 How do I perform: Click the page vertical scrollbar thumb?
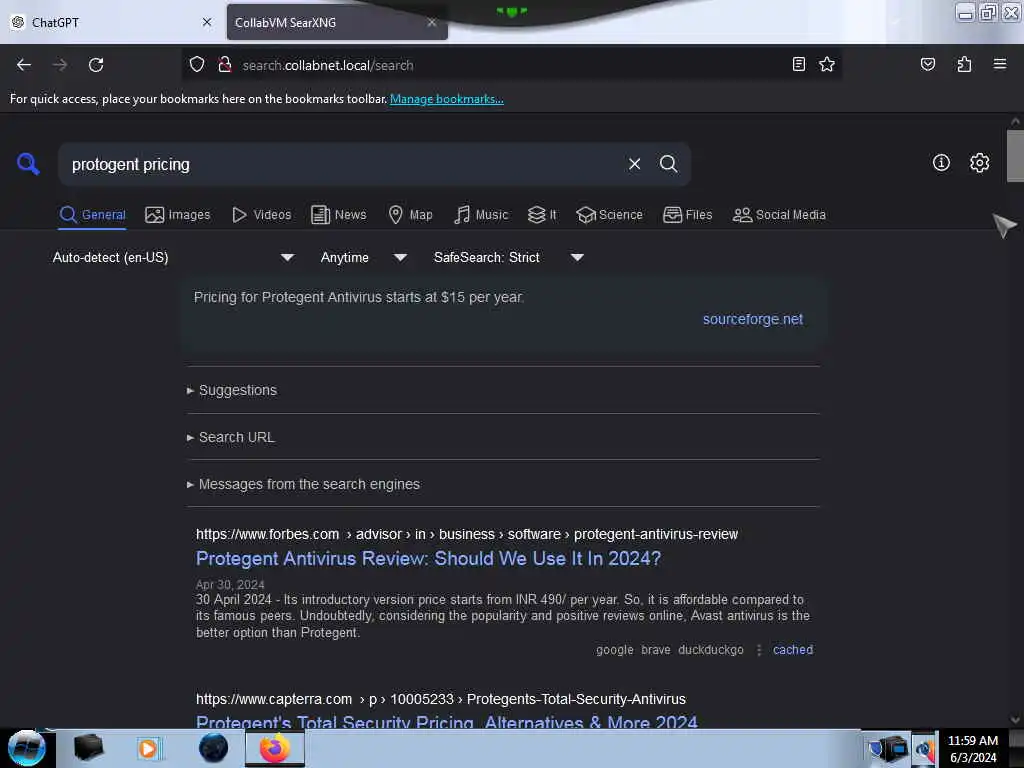click(x=1015, y=155)
